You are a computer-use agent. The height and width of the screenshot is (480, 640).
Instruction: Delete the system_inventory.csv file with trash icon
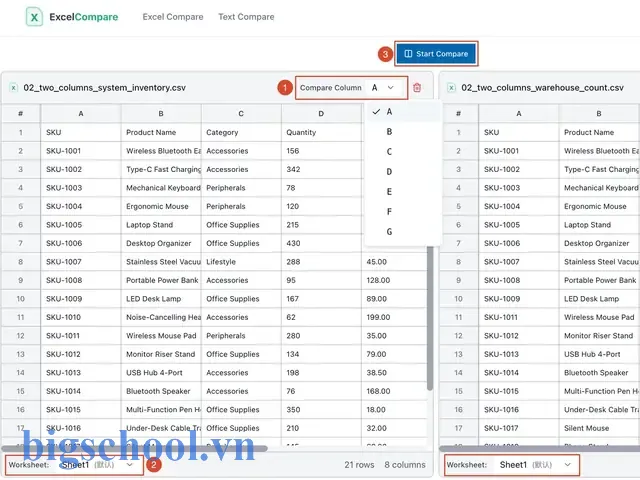click(417, 87)
